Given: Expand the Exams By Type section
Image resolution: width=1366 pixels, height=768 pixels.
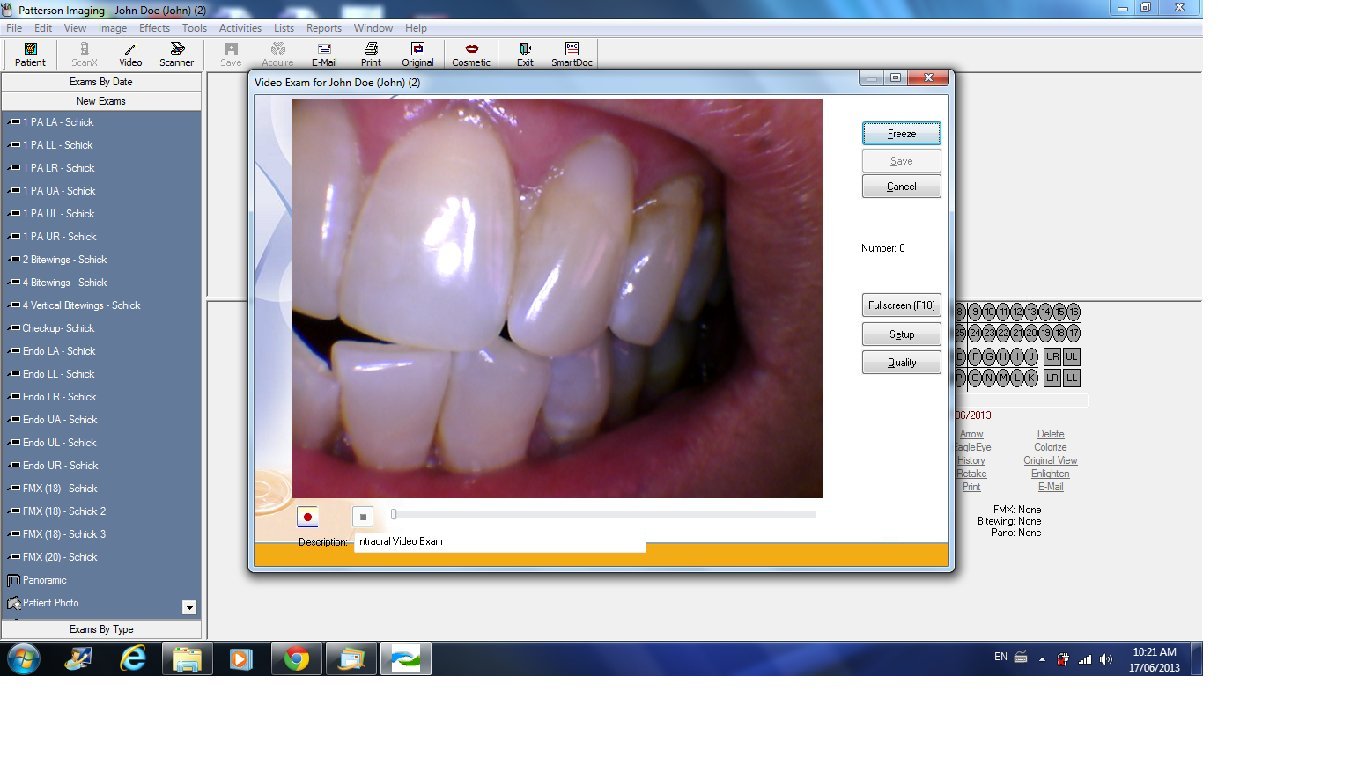Looking at the screenshot, I should pos(101,629).
